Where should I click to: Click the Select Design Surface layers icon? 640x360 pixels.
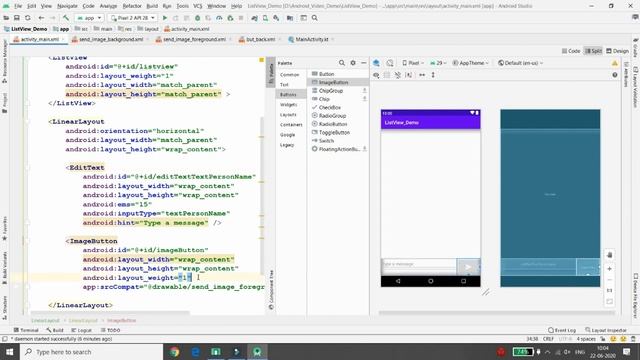(376, 63)
